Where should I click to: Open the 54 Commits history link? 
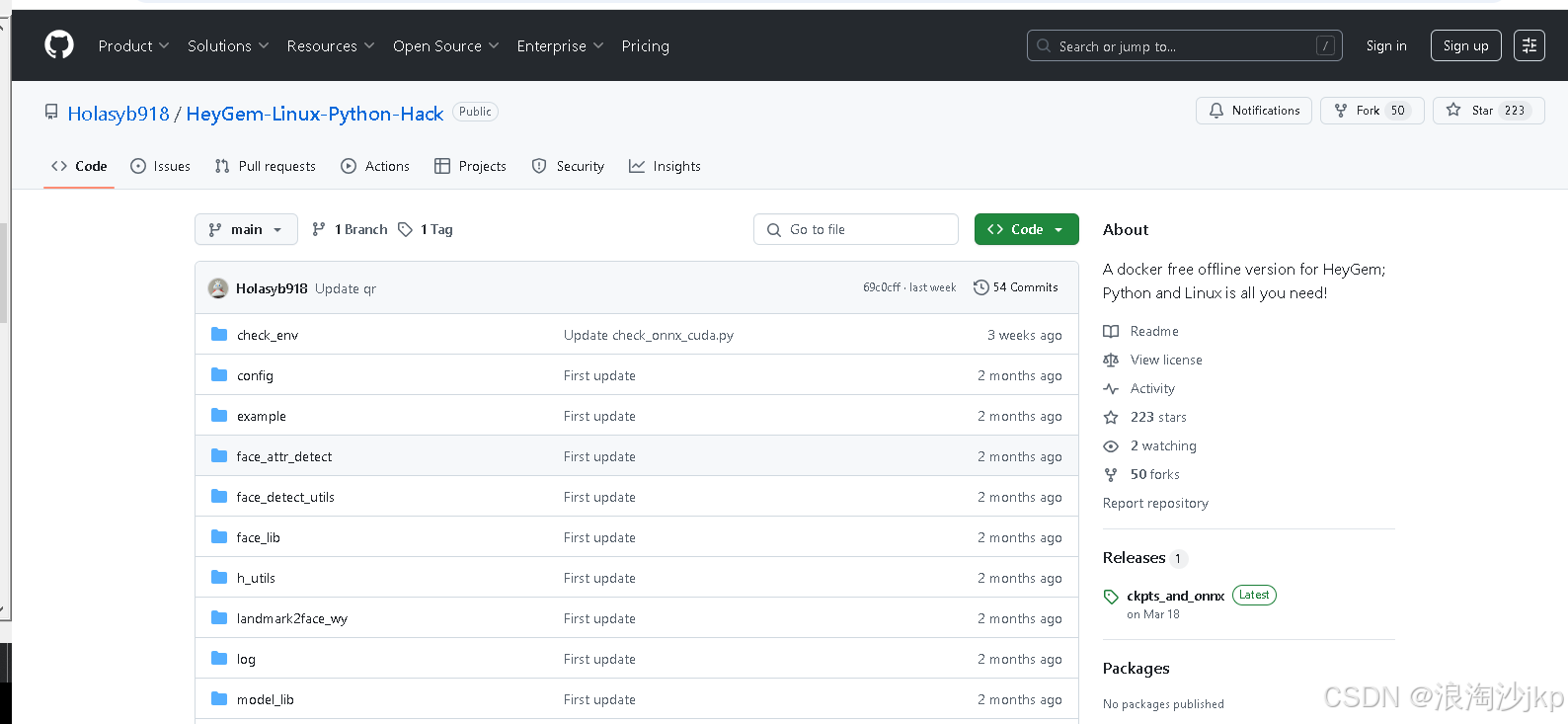1015,287
